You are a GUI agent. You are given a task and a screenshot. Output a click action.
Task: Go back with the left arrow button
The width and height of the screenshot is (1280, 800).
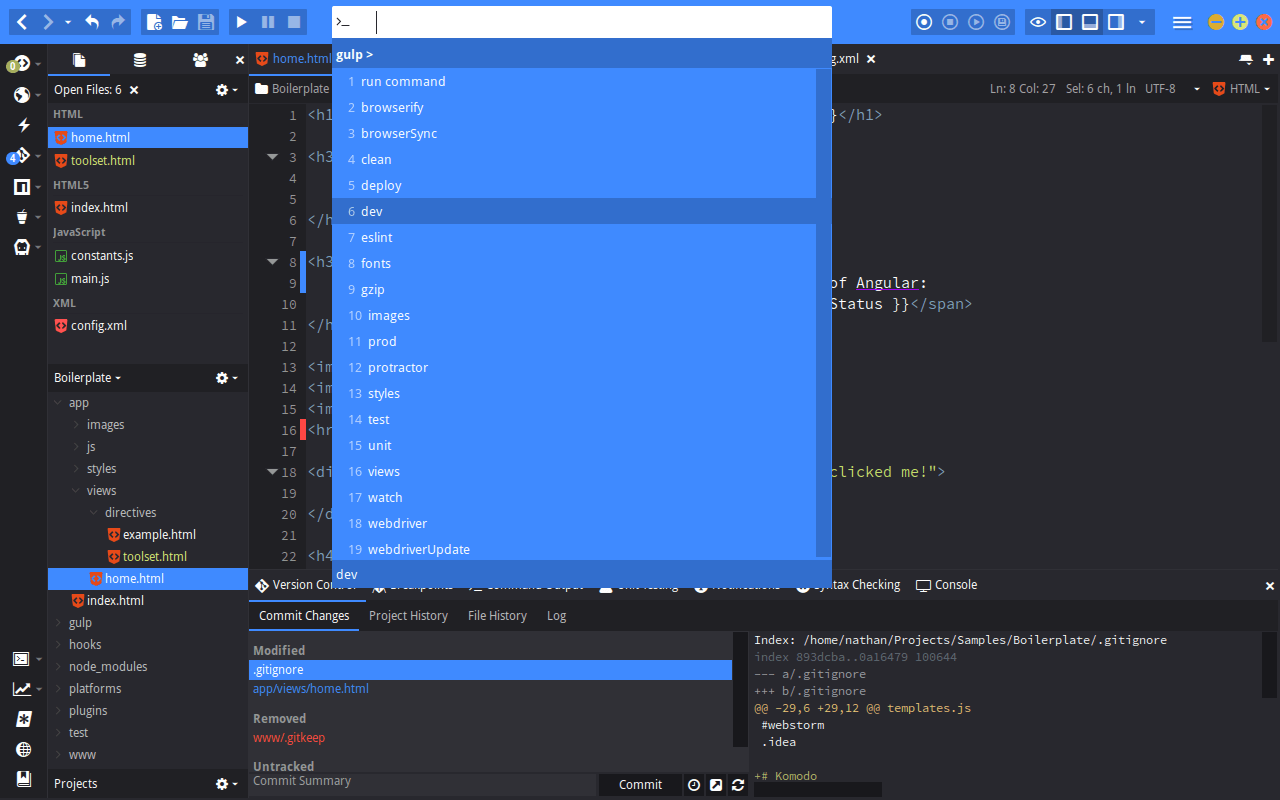point(22,21)
